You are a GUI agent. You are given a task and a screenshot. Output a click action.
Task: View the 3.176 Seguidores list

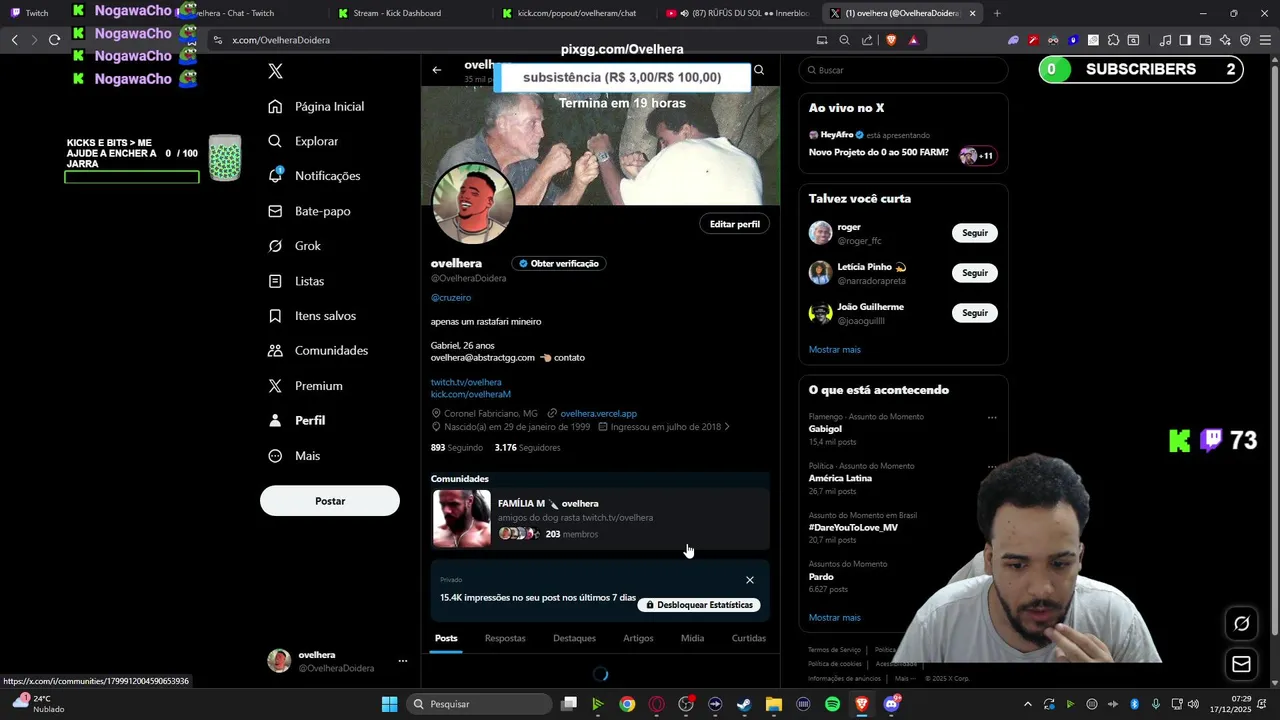pyautogui.click(x=527, y=448)
